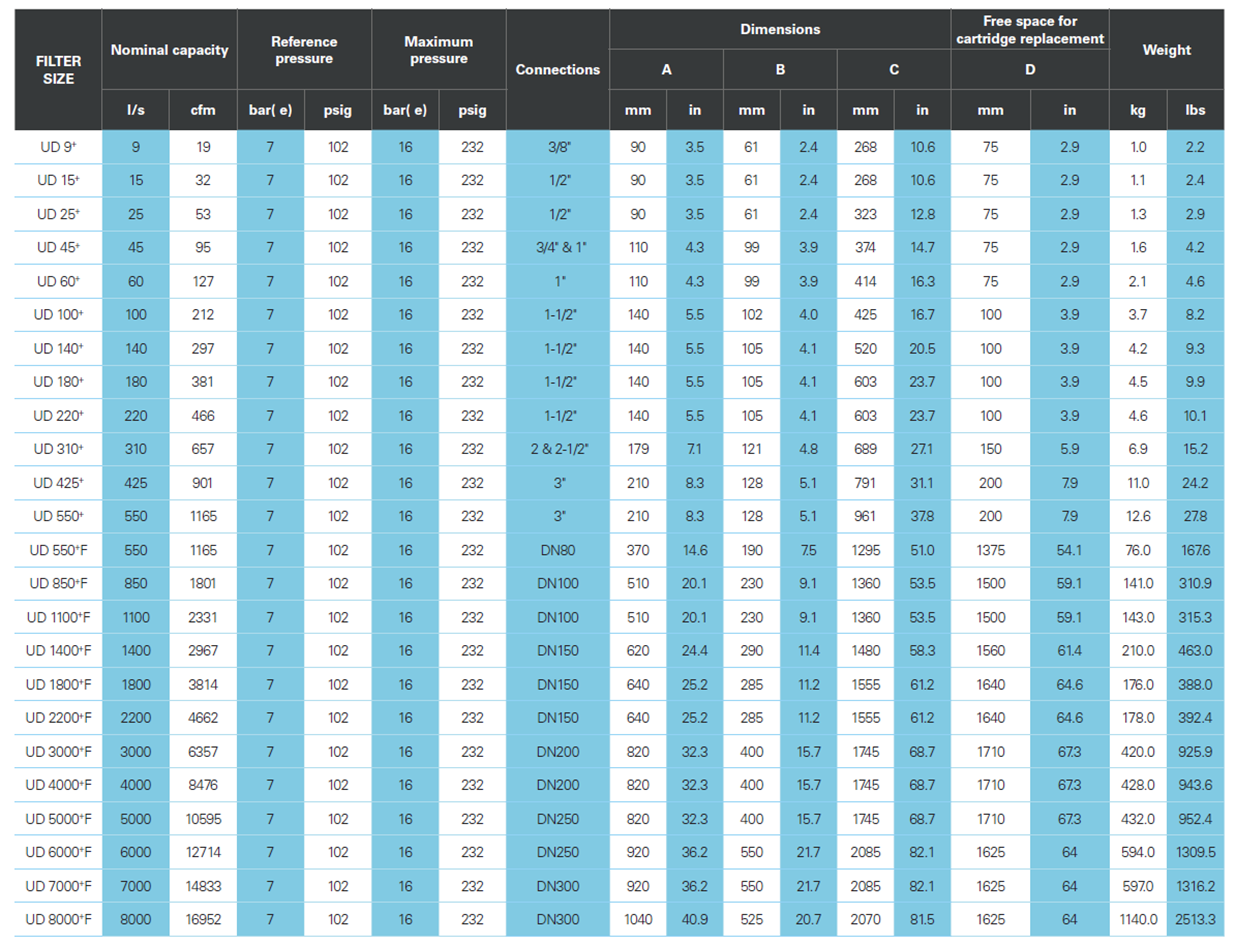Screen dimensions: 1236x945
Task: Select the Dimensions header cell
Action: coord(779,29)
